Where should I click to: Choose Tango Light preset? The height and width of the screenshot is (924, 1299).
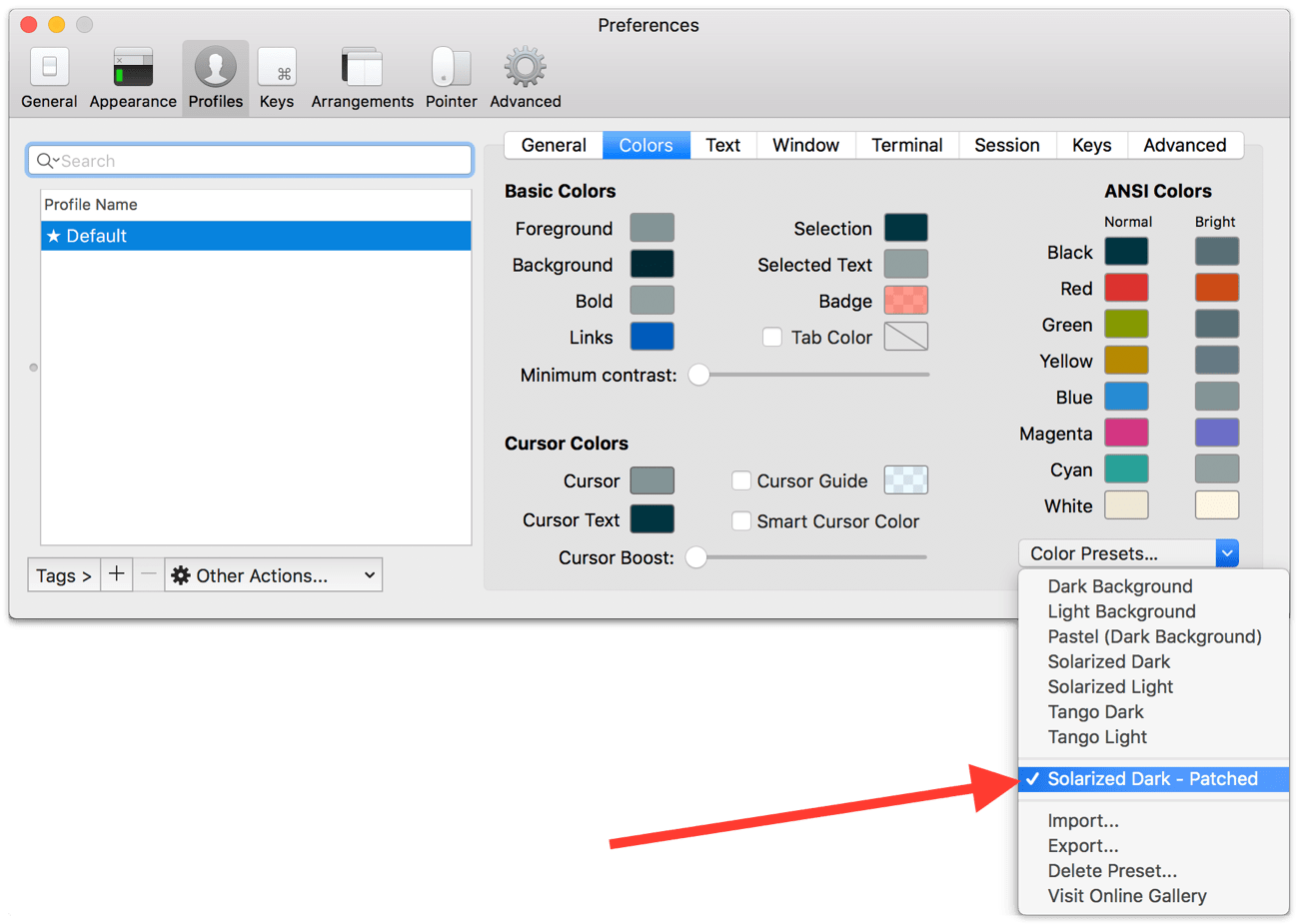click(1154, 736)
